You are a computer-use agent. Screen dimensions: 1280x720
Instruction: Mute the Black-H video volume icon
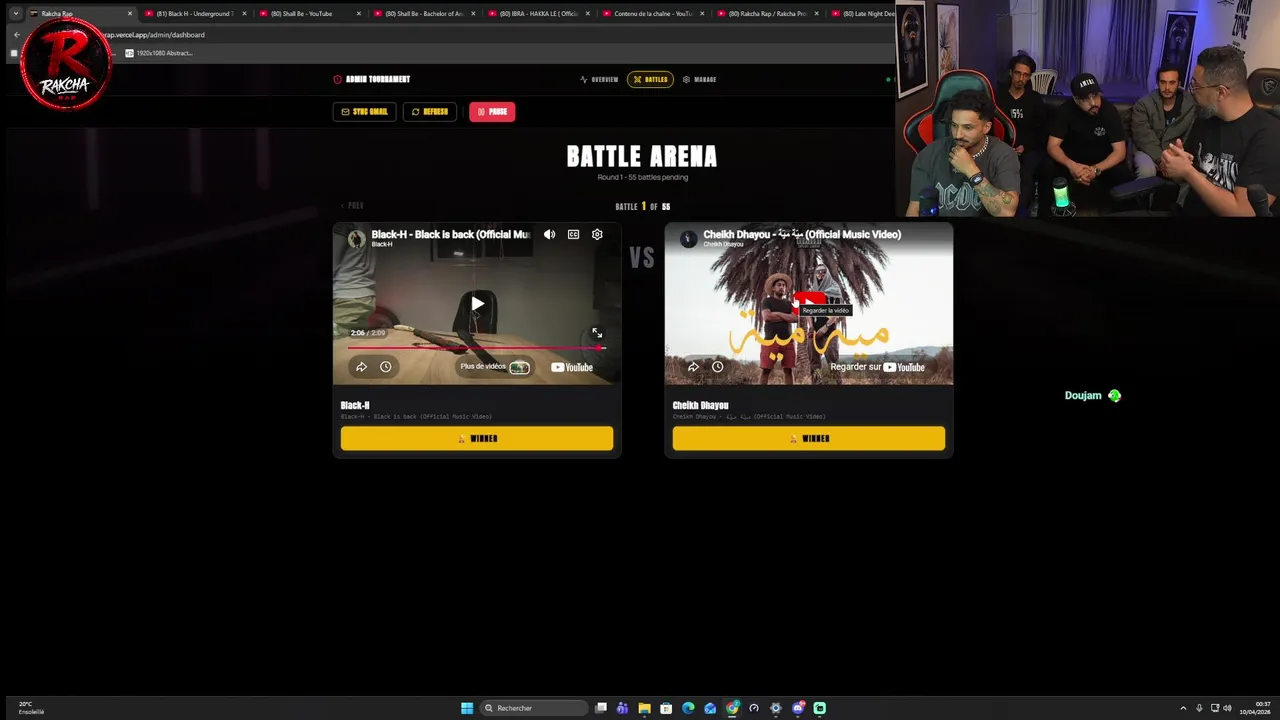pos(549,234)
